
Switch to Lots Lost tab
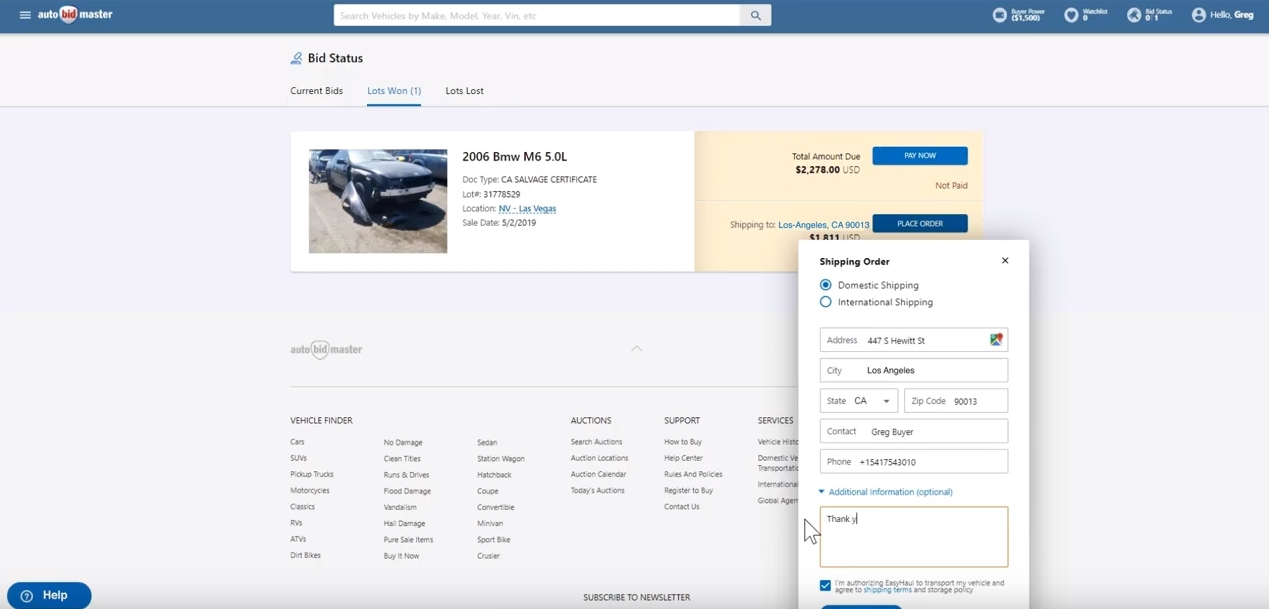pyautogui.click(x=464, y=91)
